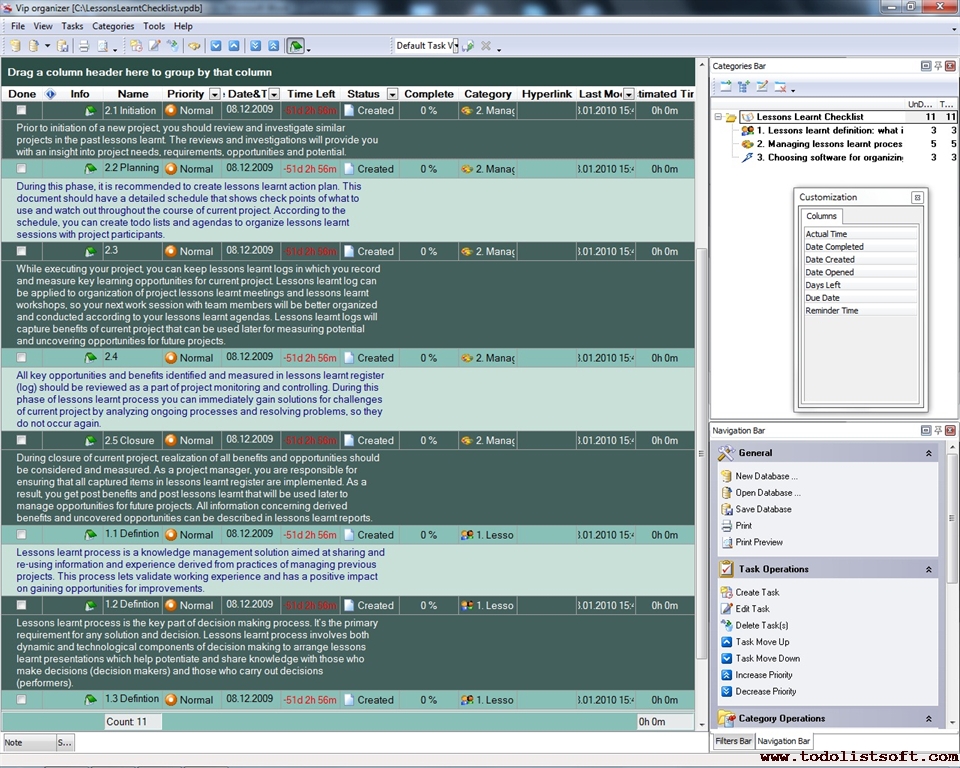Collapse the General section in Navigation Bar

(929, 453)
